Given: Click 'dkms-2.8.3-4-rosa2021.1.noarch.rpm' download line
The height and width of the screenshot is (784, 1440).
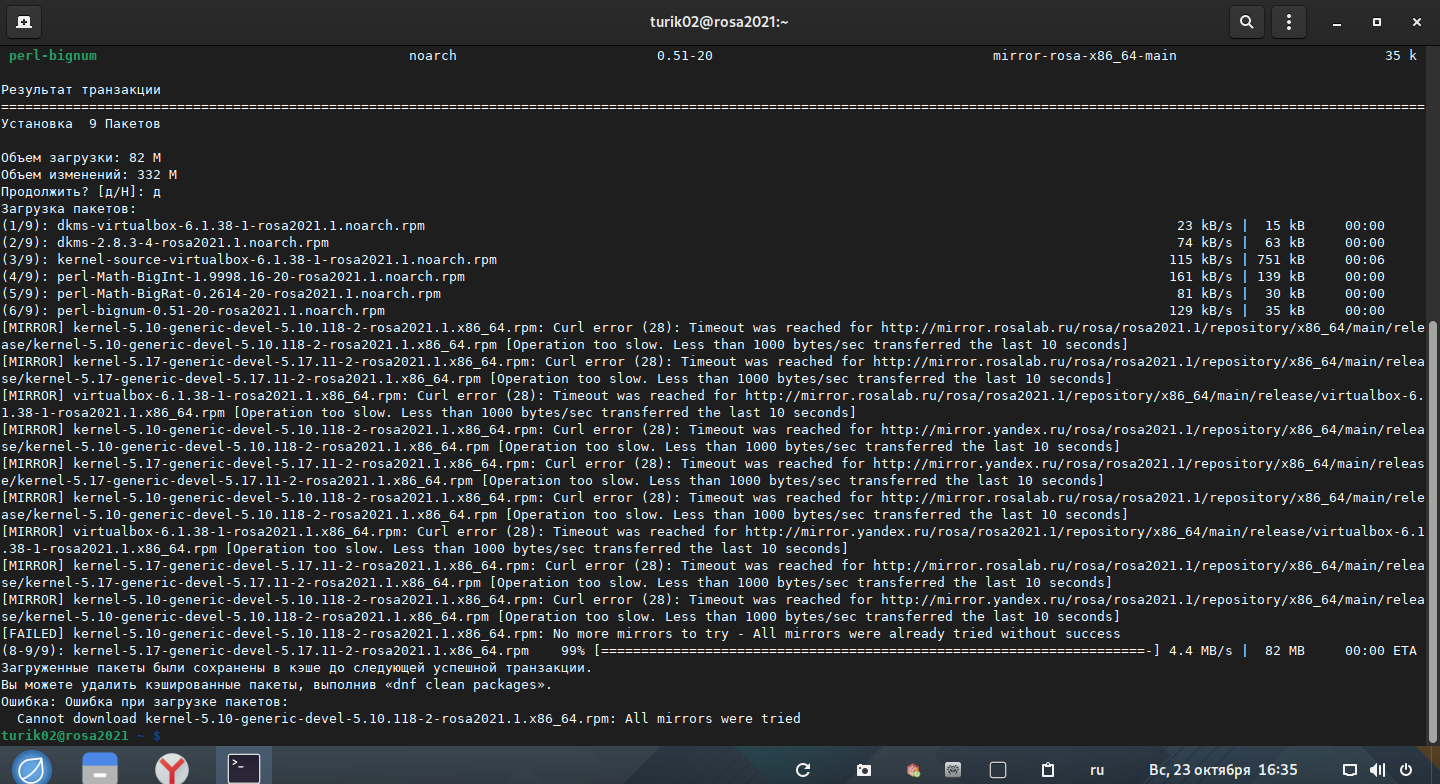Looking at the screenshot, I should [693, 243].
